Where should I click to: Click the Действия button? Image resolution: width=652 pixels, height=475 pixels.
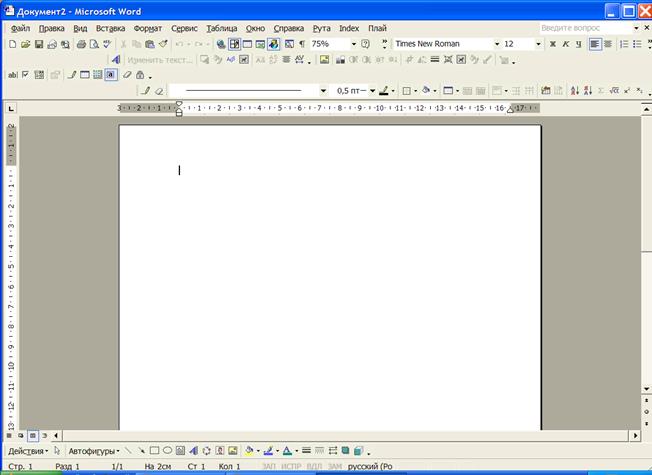tap(26, 451)
